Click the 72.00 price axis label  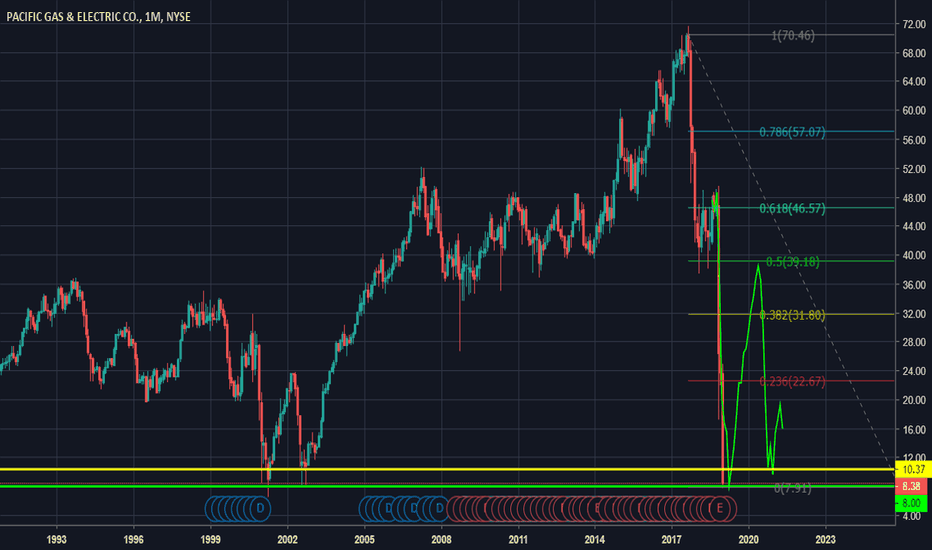coord(914,24)
